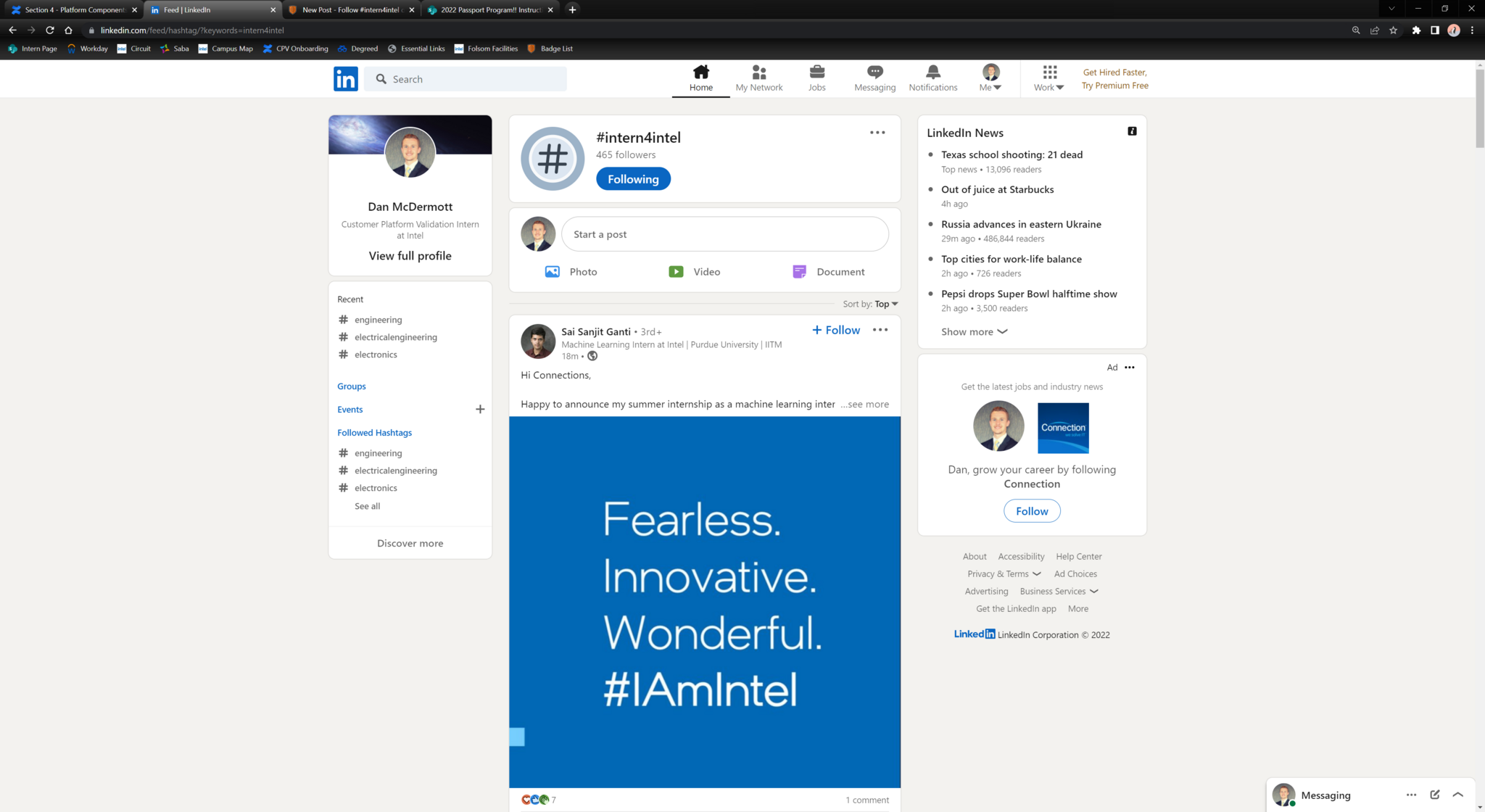The height and width of the screenshot is (812, 1485).
Task: Expand the Work apps menu
Action: click(x=1048, y=78)
